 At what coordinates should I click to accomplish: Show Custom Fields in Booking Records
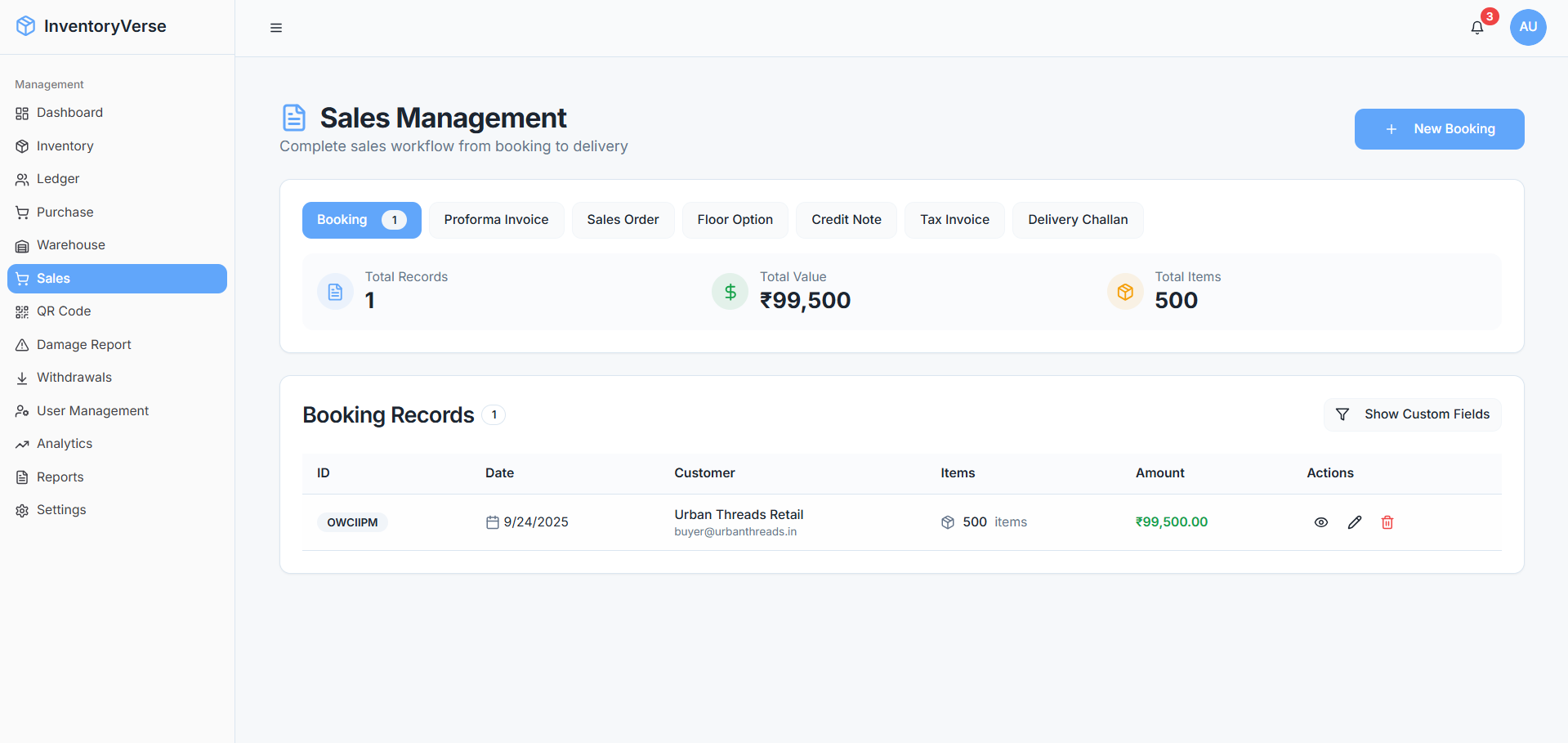1412,414
